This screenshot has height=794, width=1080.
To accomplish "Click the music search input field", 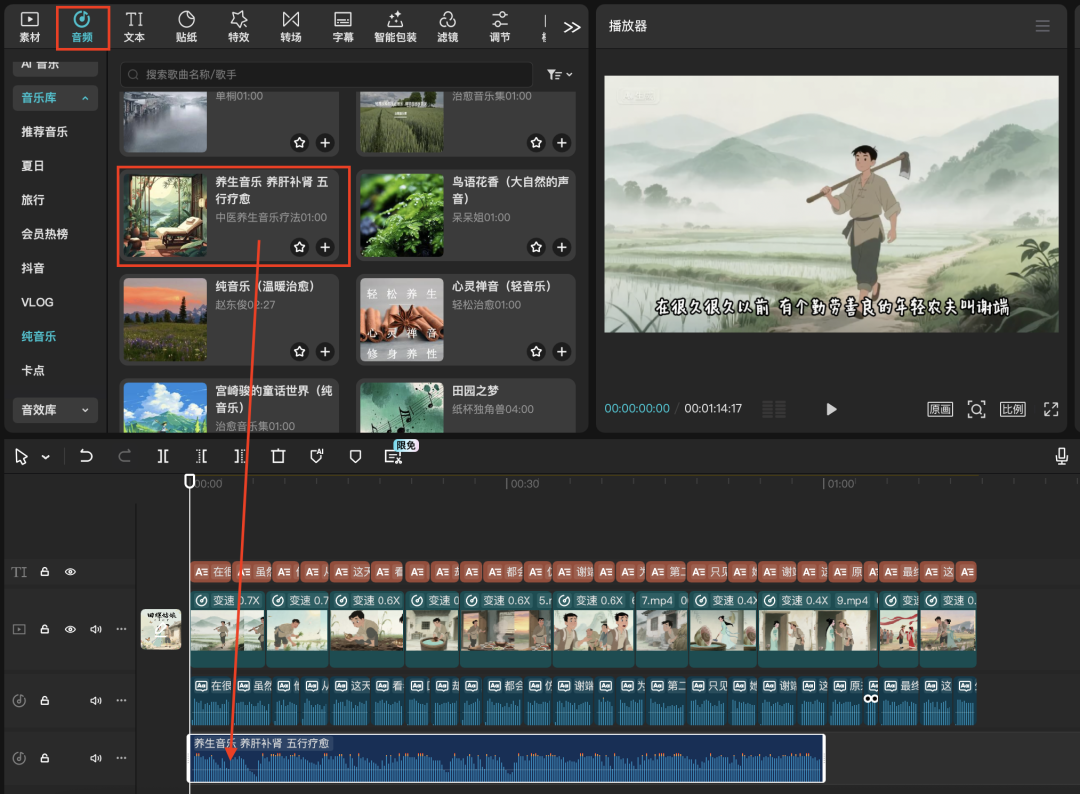I will [x=330, y=75].
